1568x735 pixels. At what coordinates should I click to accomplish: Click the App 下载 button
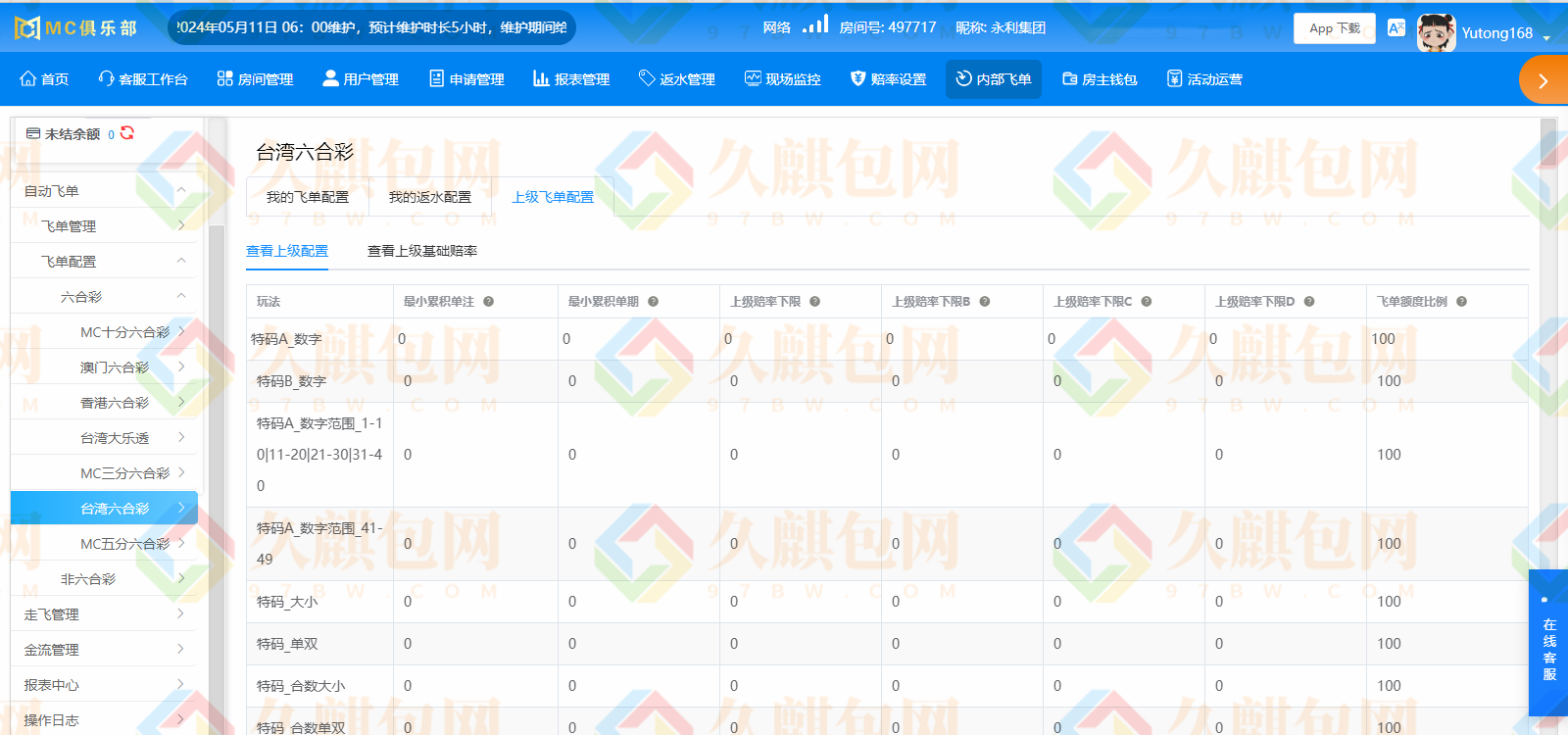1335,28
